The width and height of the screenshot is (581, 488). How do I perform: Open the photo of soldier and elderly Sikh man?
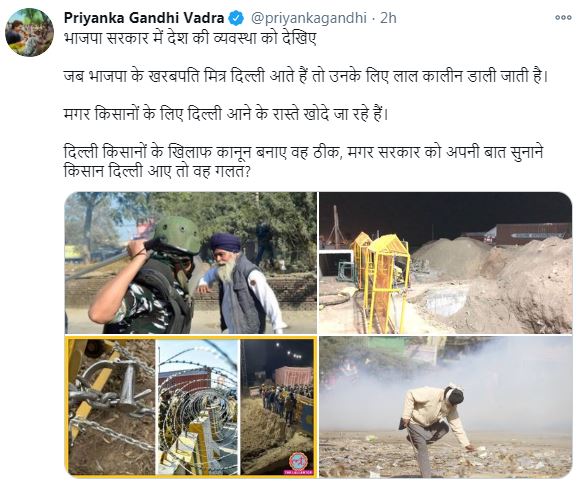[x=191, y=263]
